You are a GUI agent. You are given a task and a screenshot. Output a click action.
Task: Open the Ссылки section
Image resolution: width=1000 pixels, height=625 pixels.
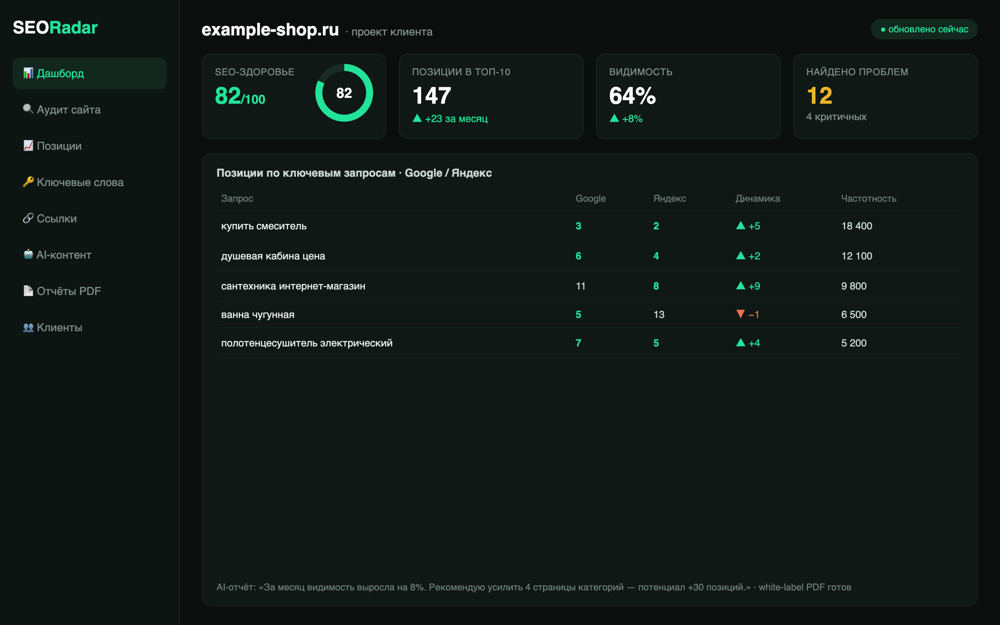tap(89, 219)
